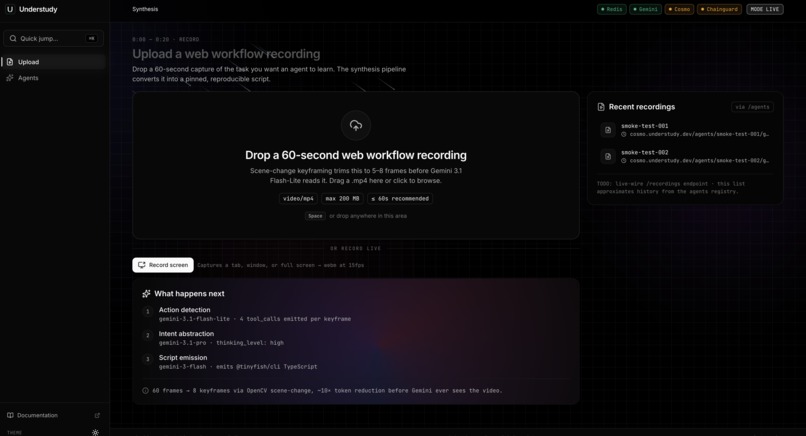806x436 pixels.
Task: Click the Redis status badge
Action: (x=612, y=9)
